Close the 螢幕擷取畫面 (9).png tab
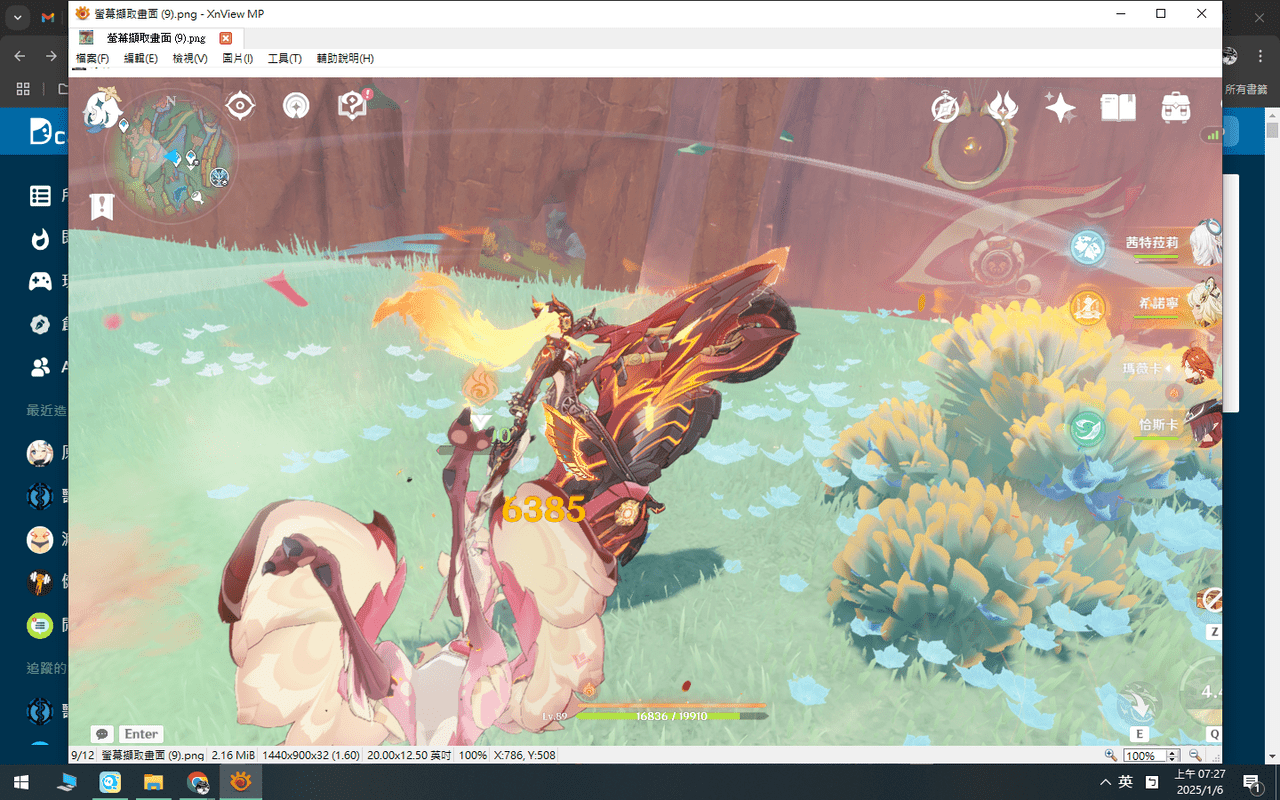Image resolution: width=1280 pixels, height=800 pixels. point(225,38)
